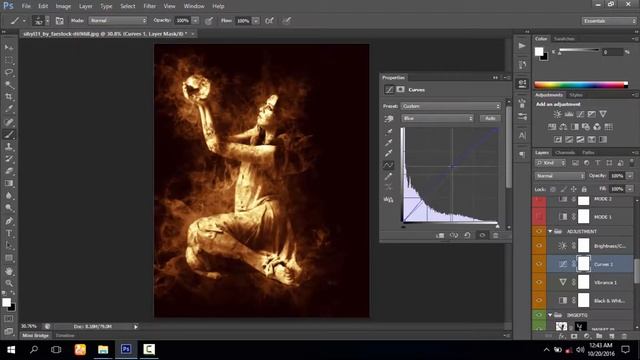This screenshot has height=360, width=640.
Task: Click the Layers panel trash icon
Action: 624,336
